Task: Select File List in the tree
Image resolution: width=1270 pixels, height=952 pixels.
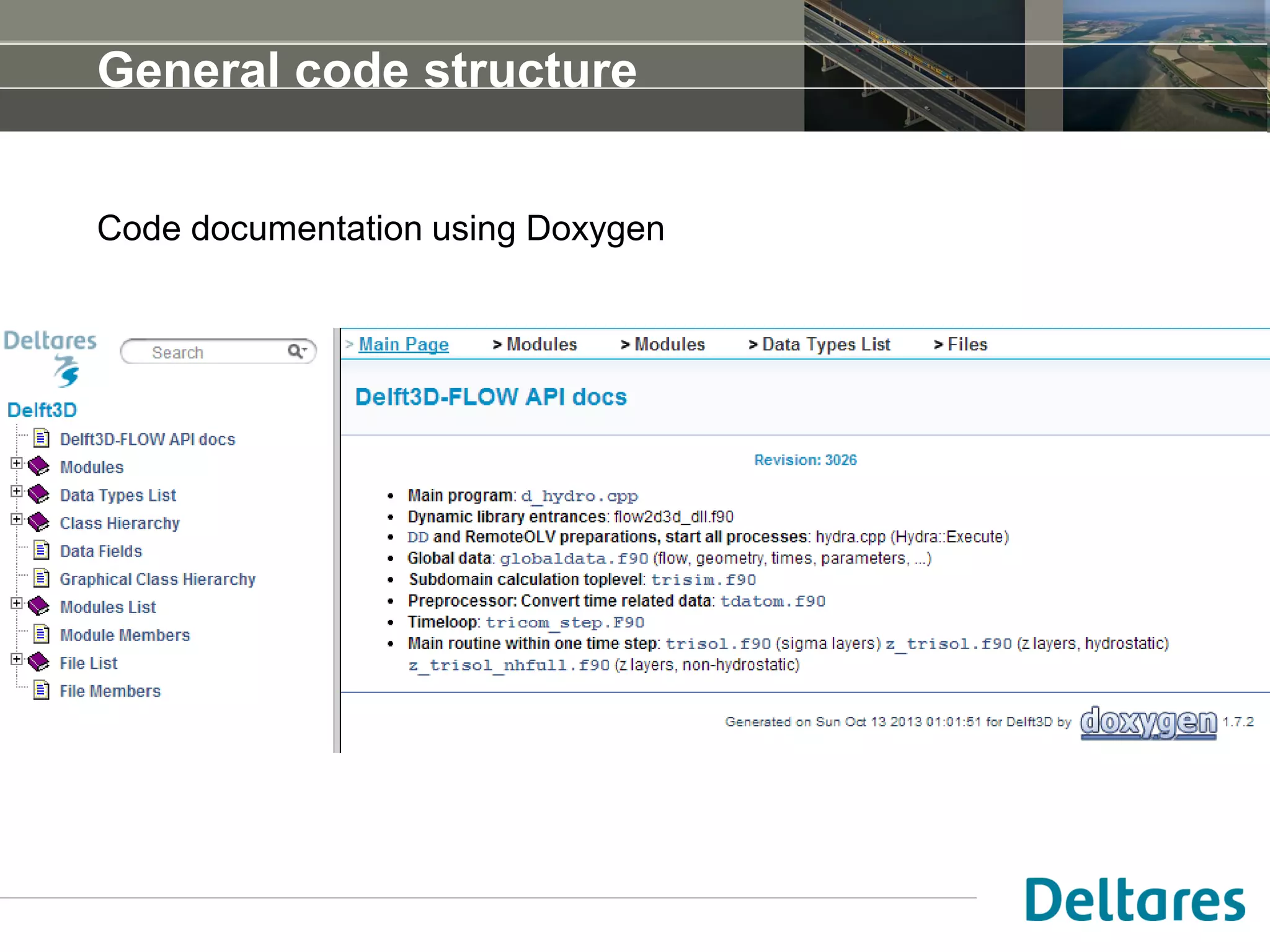Action: tap(89, 663)
